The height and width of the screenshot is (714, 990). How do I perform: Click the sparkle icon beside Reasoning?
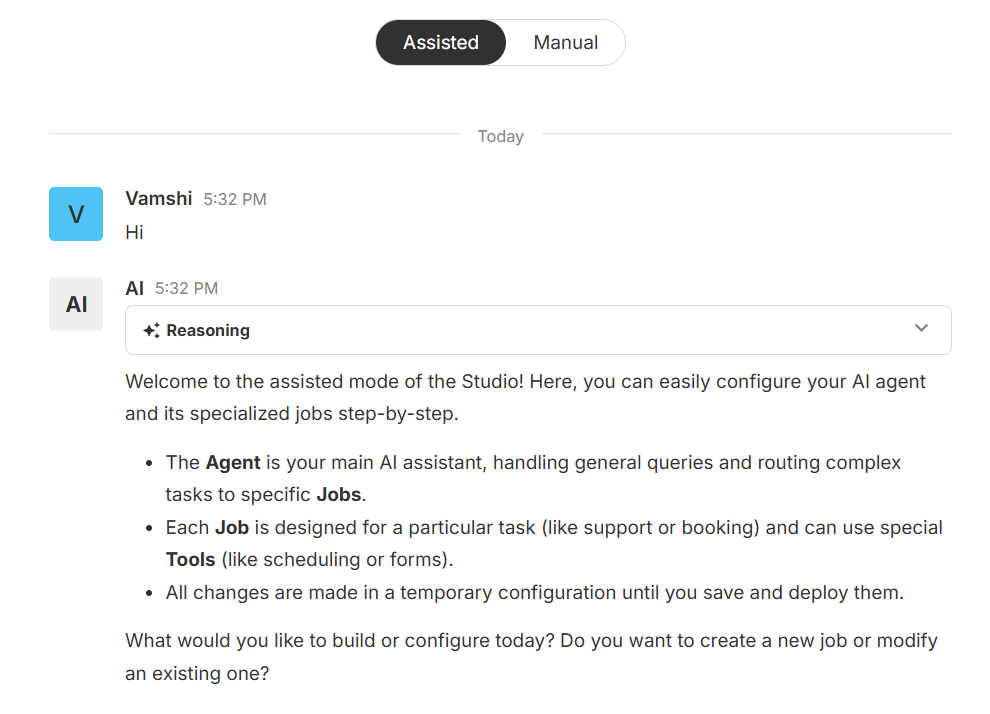click(x=151, y=331)
